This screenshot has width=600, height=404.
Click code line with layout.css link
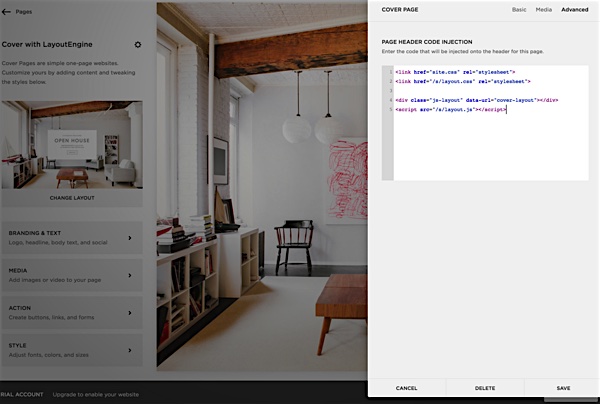click(x=463, y=81)
